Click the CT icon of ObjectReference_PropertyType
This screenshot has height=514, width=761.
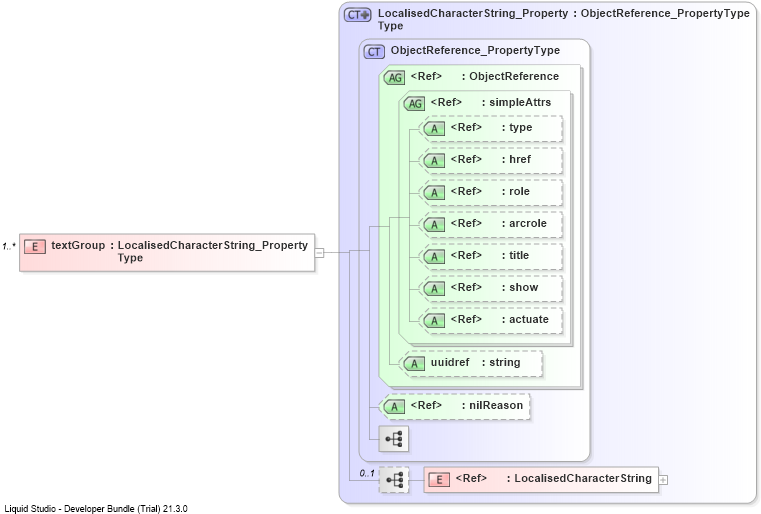click(x=374, y=51)
